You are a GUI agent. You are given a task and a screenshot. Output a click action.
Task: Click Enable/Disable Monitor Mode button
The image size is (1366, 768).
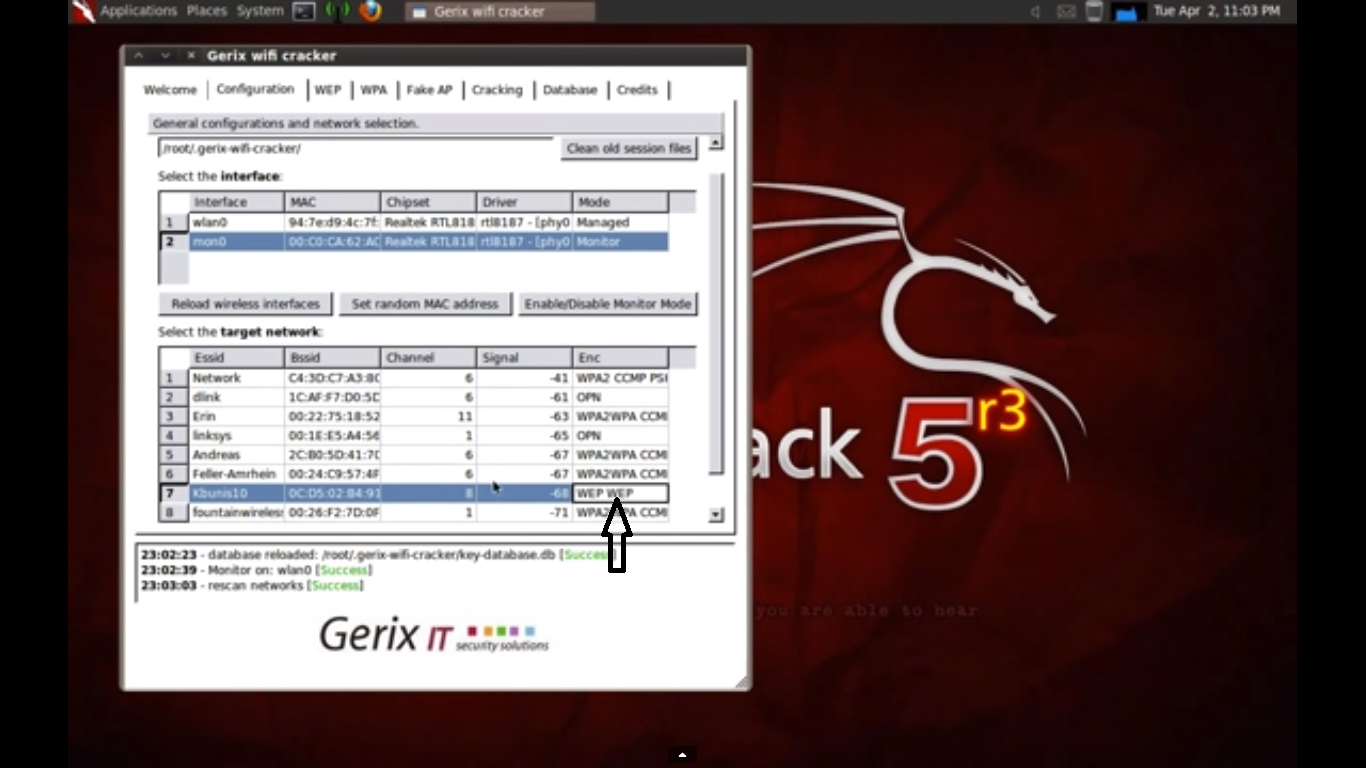[x=608, y=304]
